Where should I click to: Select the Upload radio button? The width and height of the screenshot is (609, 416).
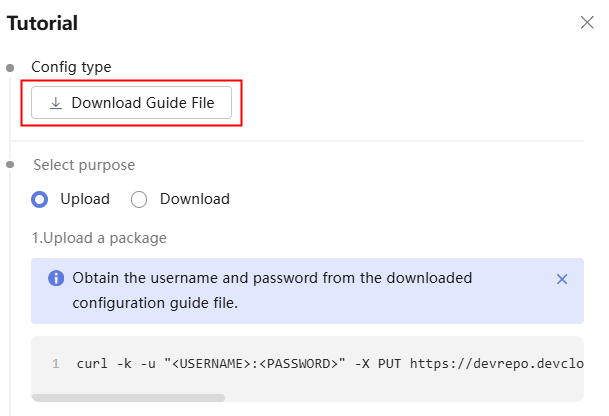40,199
